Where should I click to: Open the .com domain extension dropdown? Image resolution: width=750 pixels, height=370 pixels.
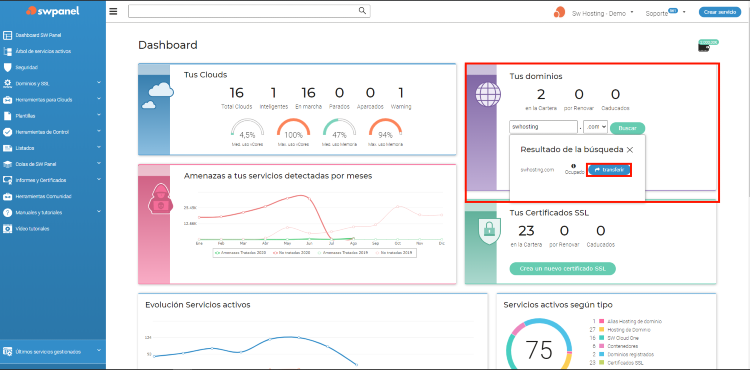[596, 127]
